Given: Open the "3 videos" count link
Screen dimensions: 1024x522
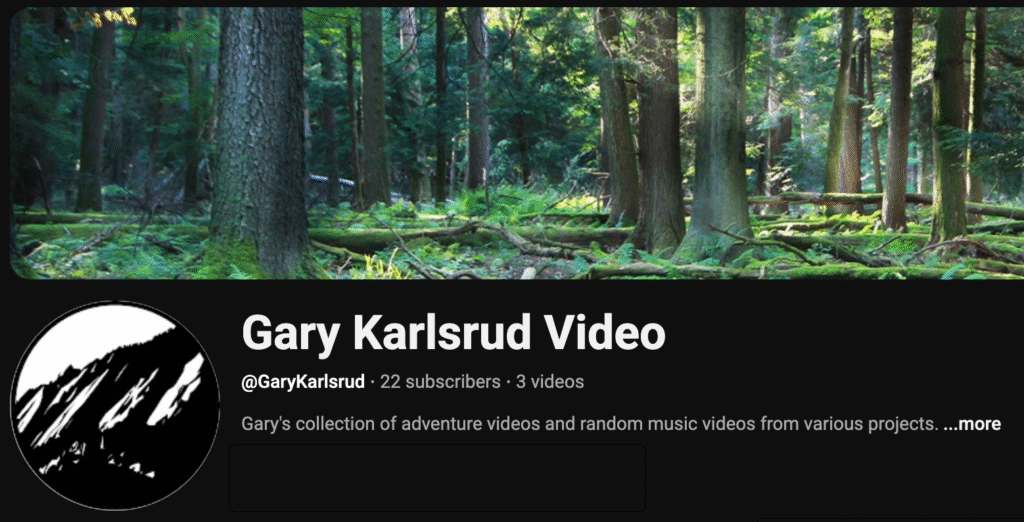Looking at the screenshot, I should coord(550,382).
